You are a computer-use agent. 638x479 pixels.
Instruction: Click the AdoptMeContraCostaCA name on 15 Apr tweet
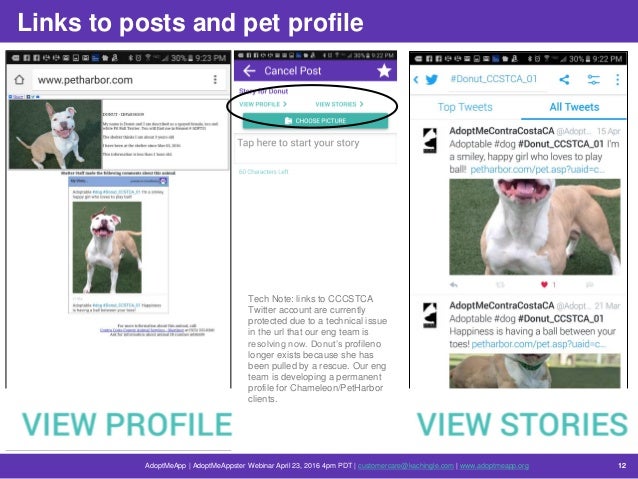501,131
